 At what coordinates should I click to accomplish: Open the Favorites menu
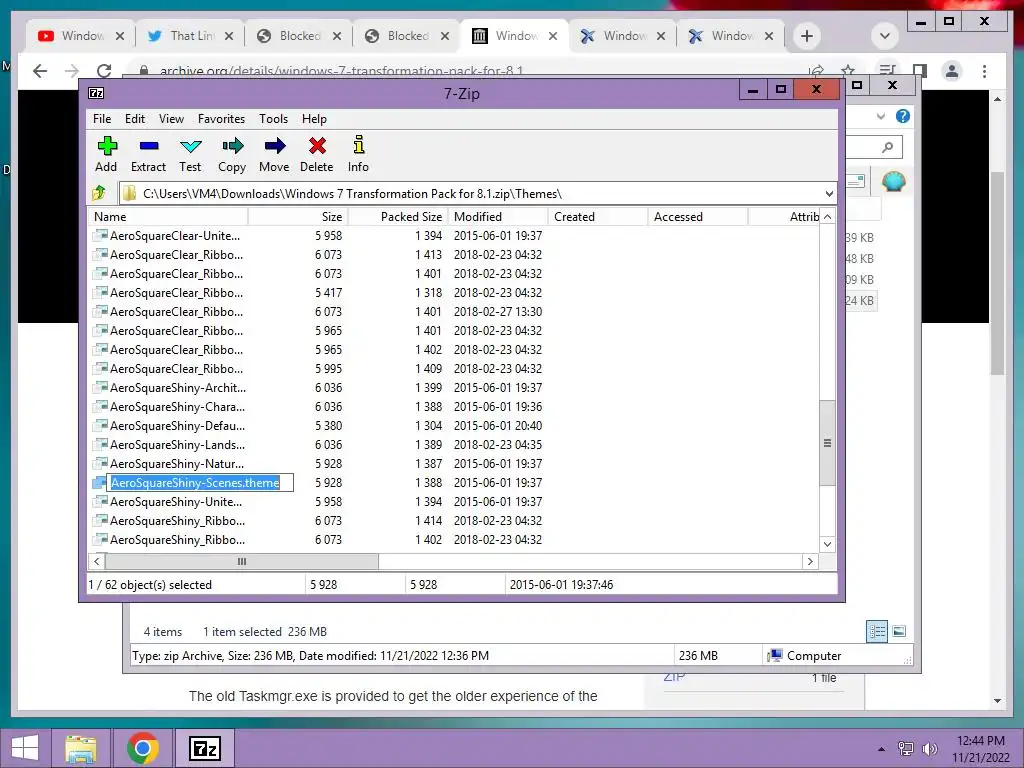click(221, 119)
